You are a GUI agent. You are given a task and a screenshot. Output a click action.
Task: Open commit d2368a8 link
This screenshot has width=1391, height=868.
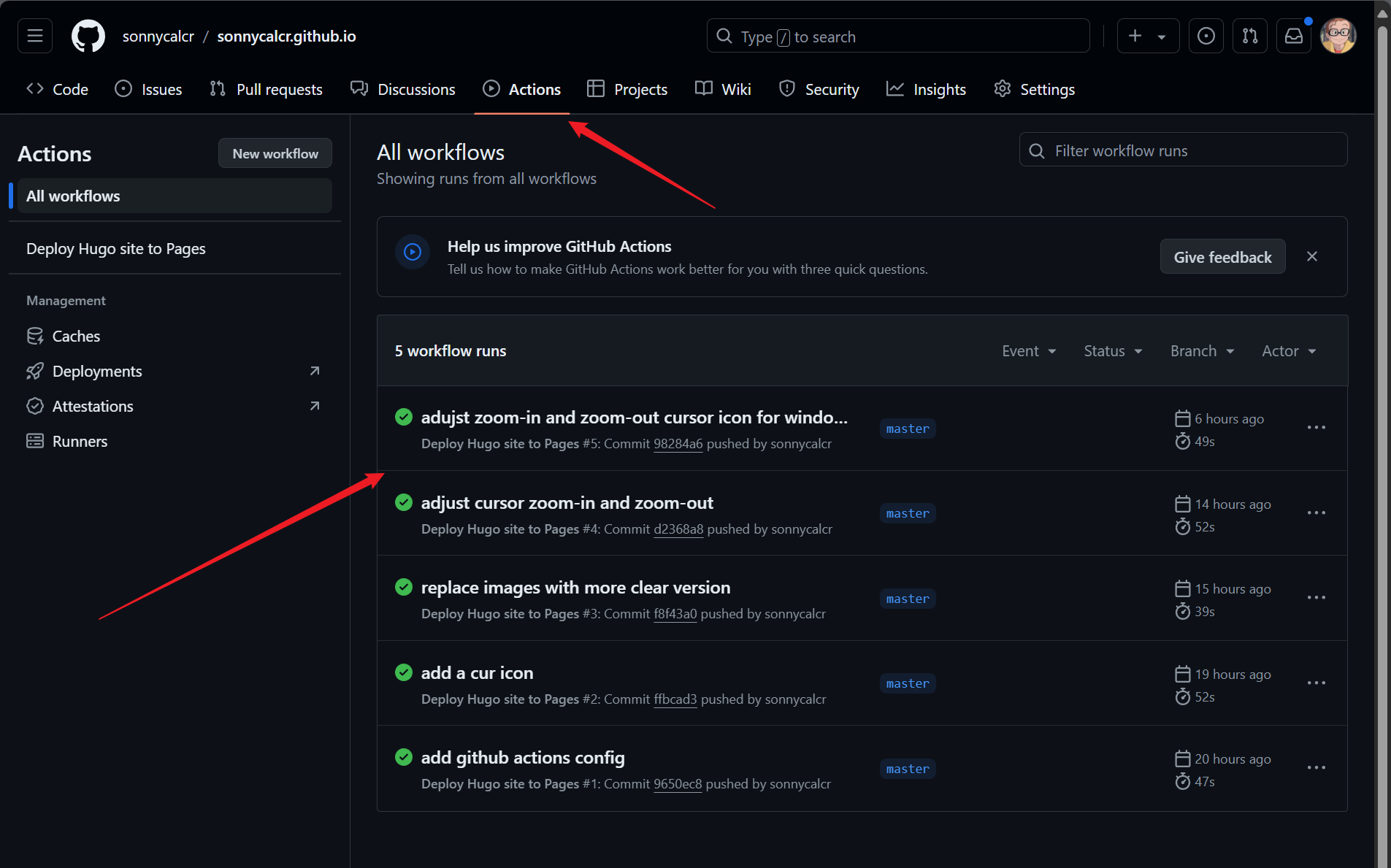678,529
